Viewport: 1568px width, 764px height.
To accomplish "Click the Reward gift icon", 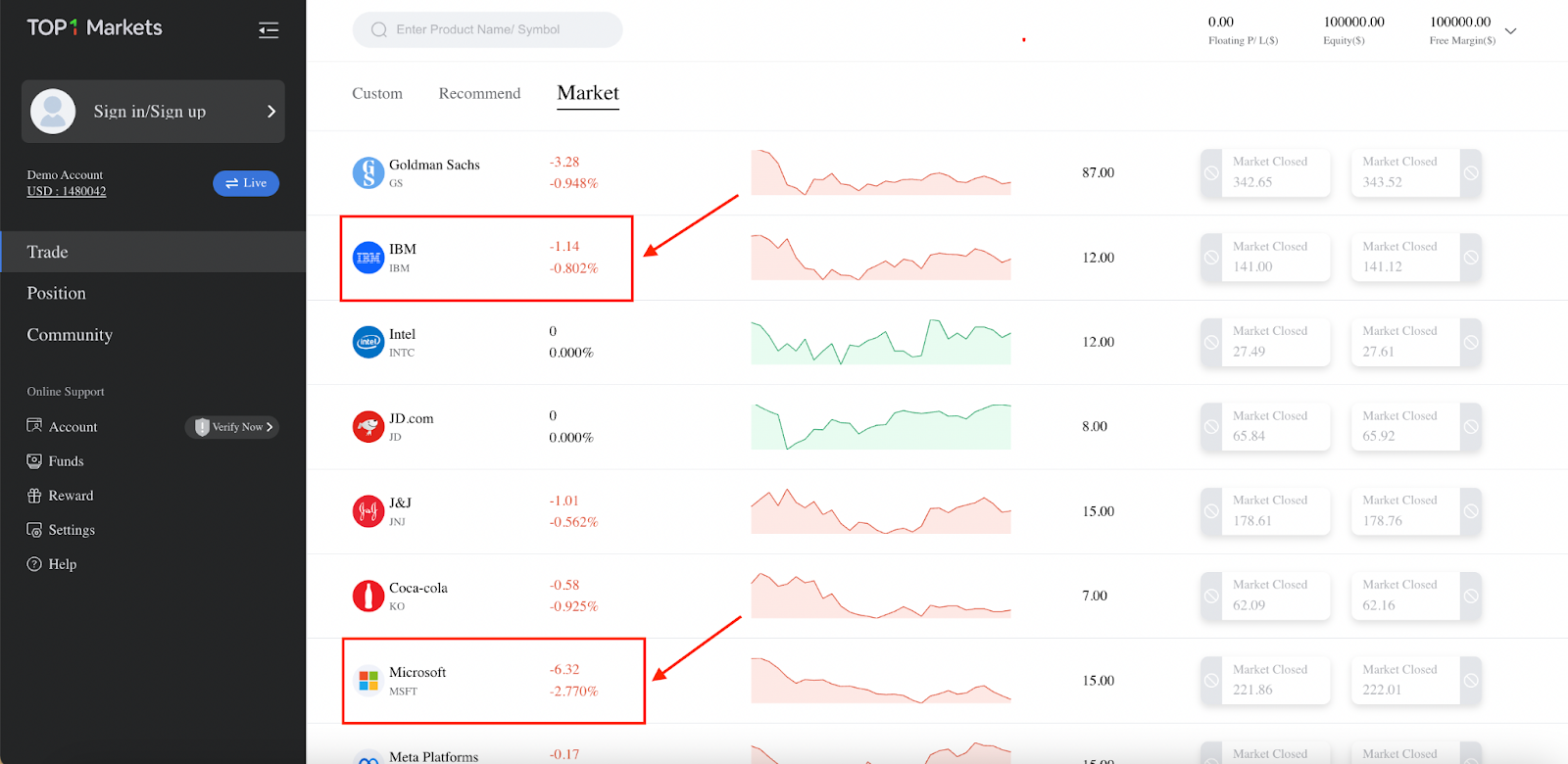I will (x=34, y=496).
